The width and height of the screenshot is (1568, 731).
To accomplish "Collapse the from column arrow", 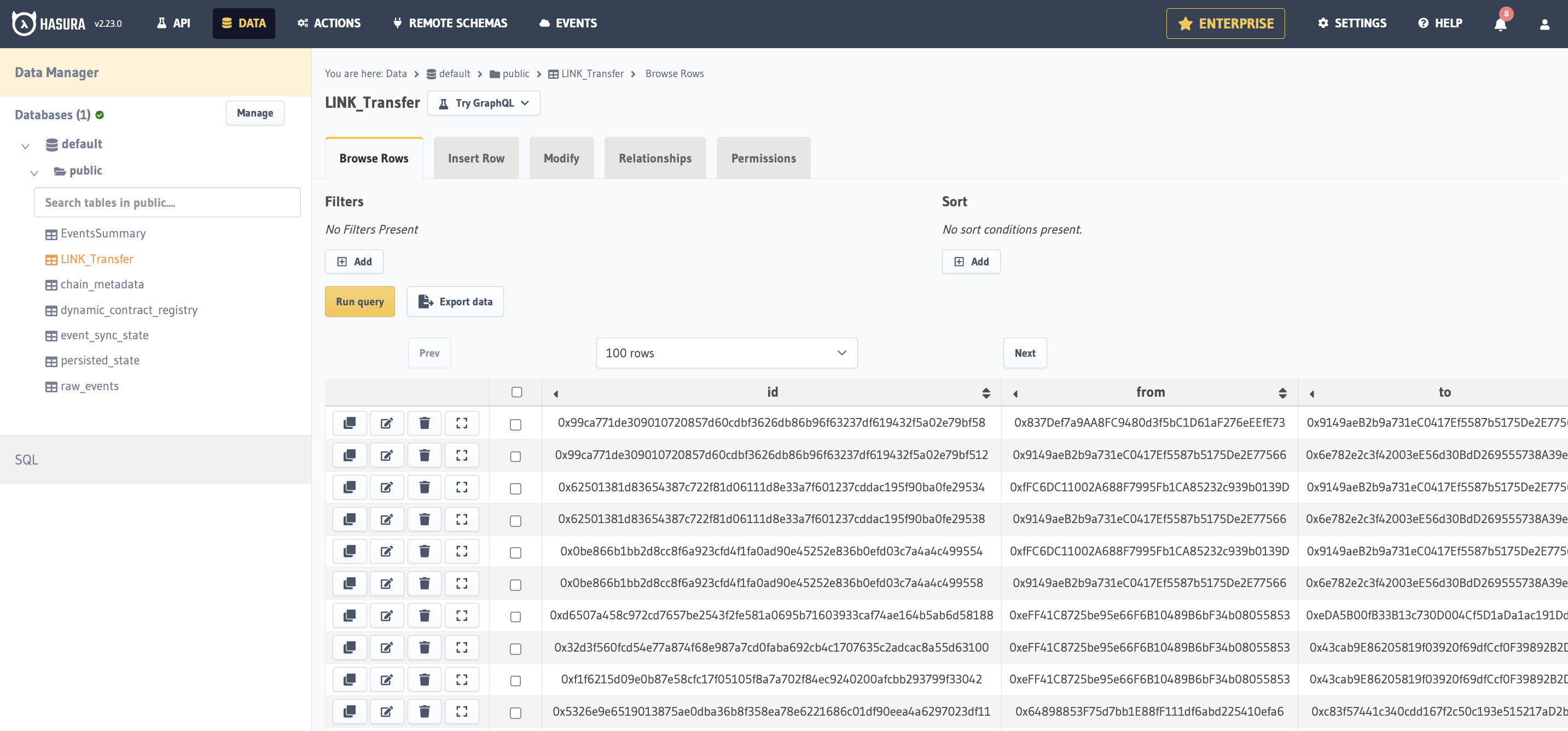I will [x=1015, y=394].
